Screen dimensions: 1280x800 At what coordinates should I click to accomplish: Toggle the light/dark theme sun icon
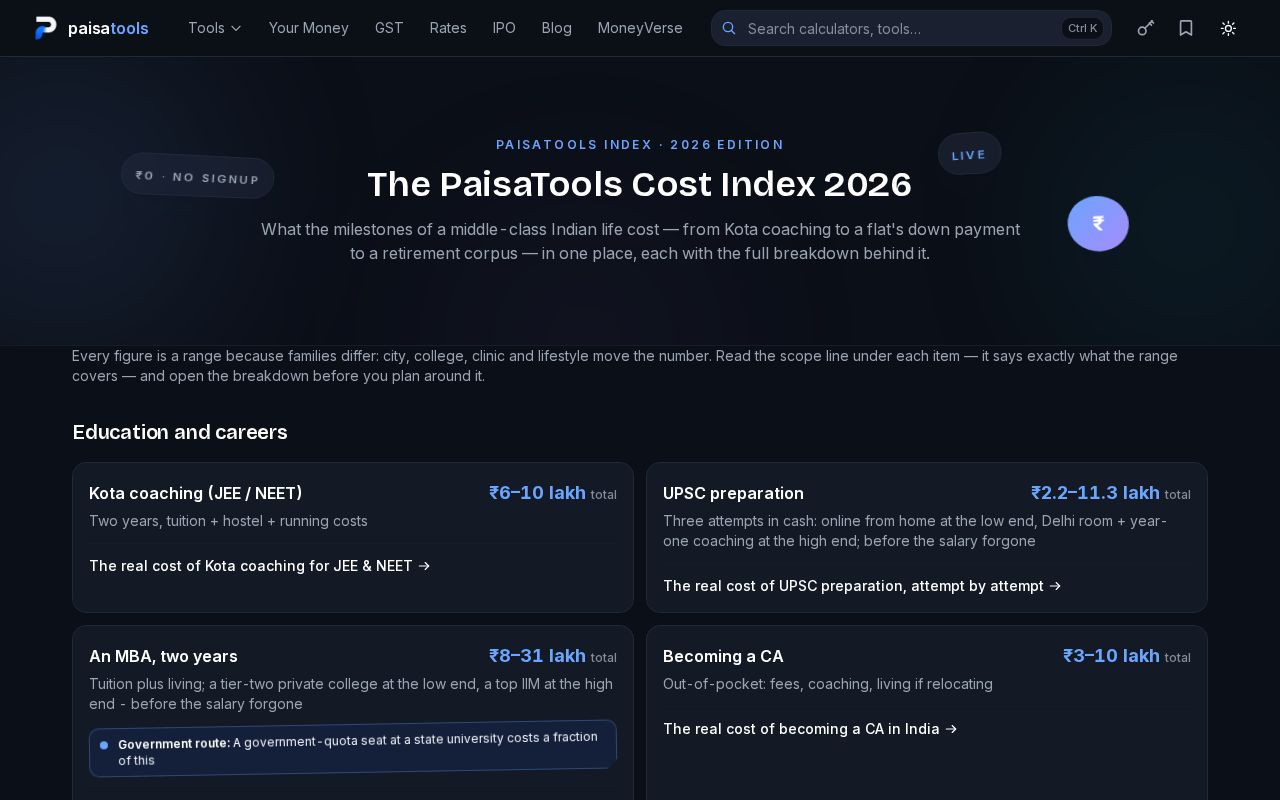tap(1228, 28)
